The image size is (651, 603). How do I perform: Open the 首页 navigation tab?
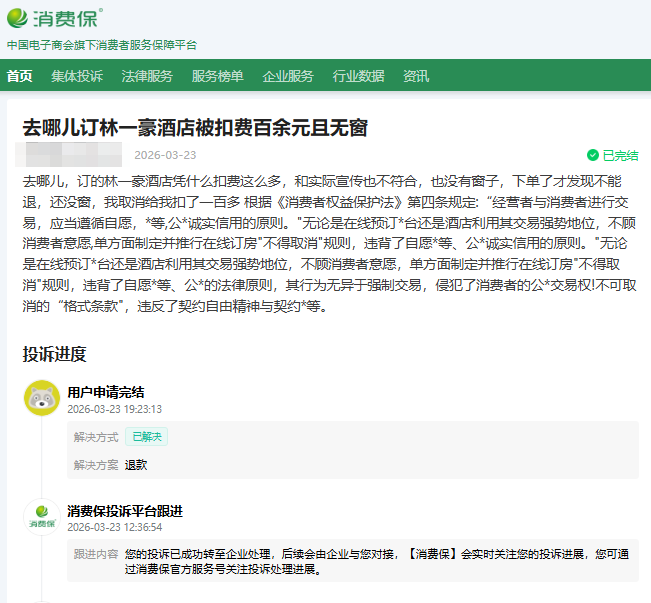(20, 76)
